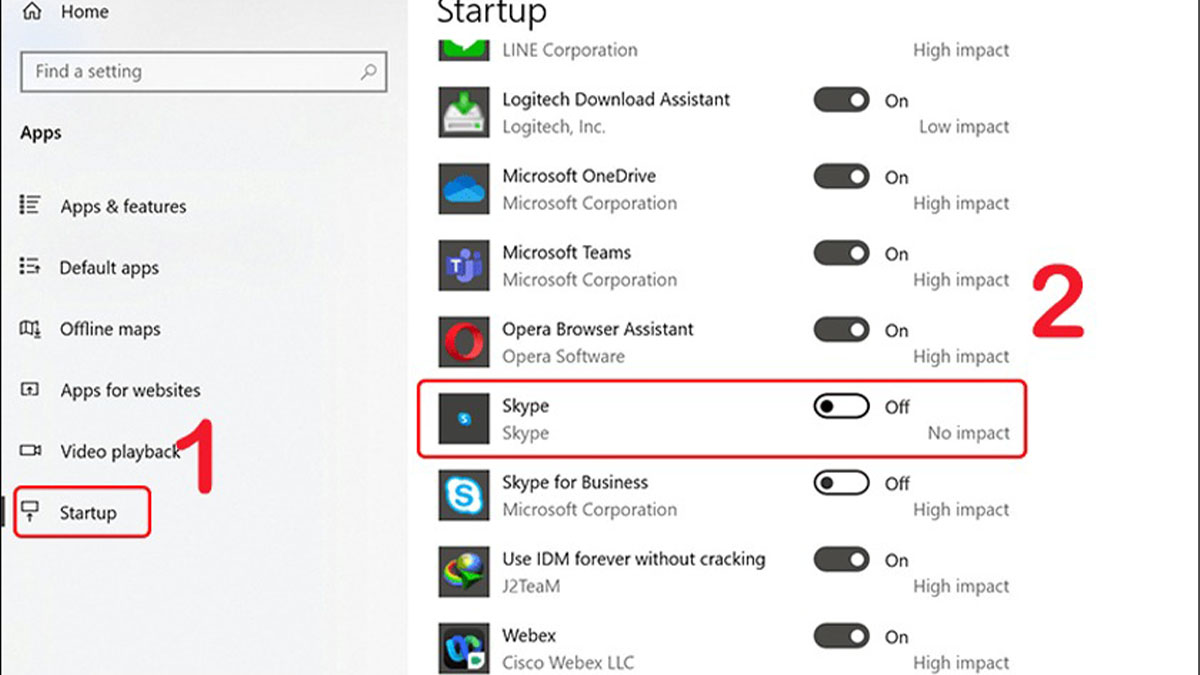This screenshot has height=675, width=1200.
Task: Disable Logitech Download Assistant startup toggle
Action: (841, 100)
